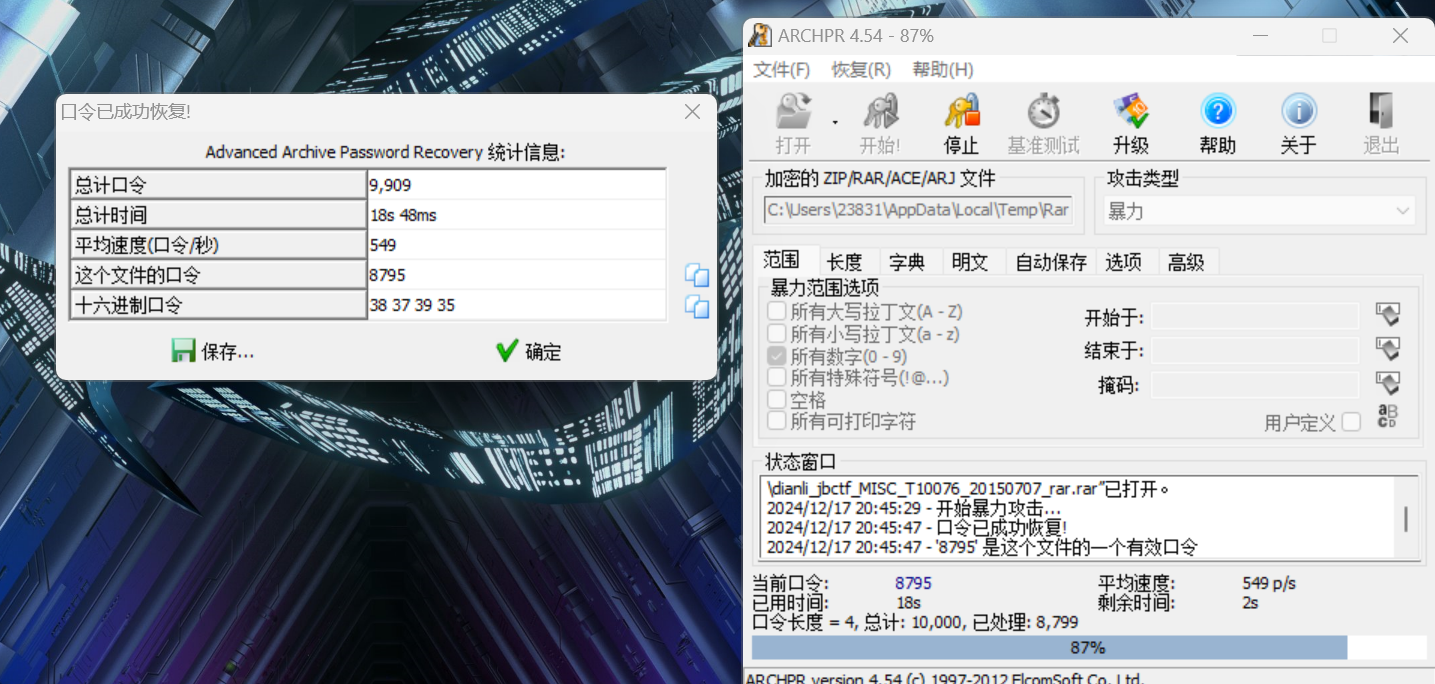Image resolution: width=1435 pixels, height=684 pixels.
Task: Click the 保存... button in the dialog
Action: 212,351
